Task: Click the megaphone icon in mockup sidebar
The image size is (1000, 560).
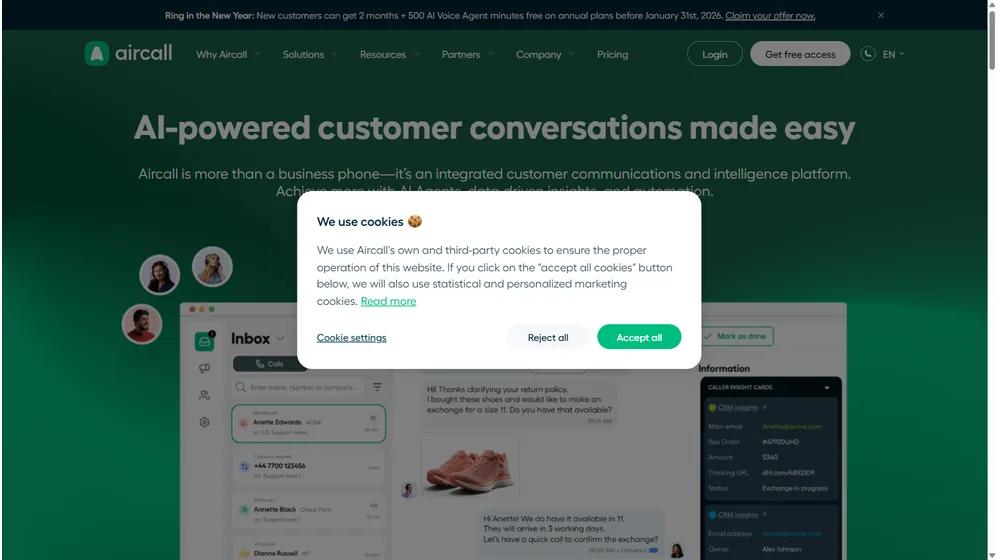Action: 204,369
